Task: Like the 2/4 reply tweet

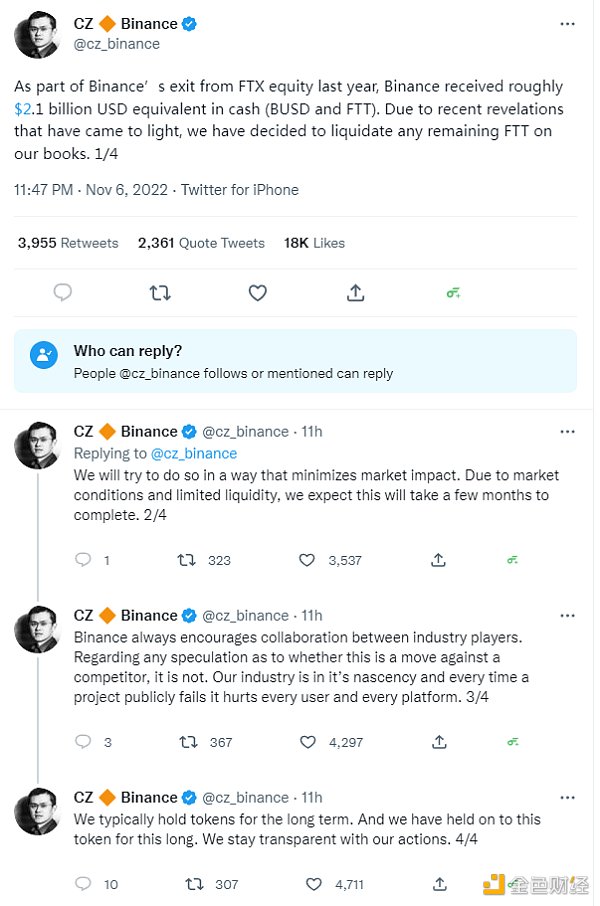Action: coord(307,560)
